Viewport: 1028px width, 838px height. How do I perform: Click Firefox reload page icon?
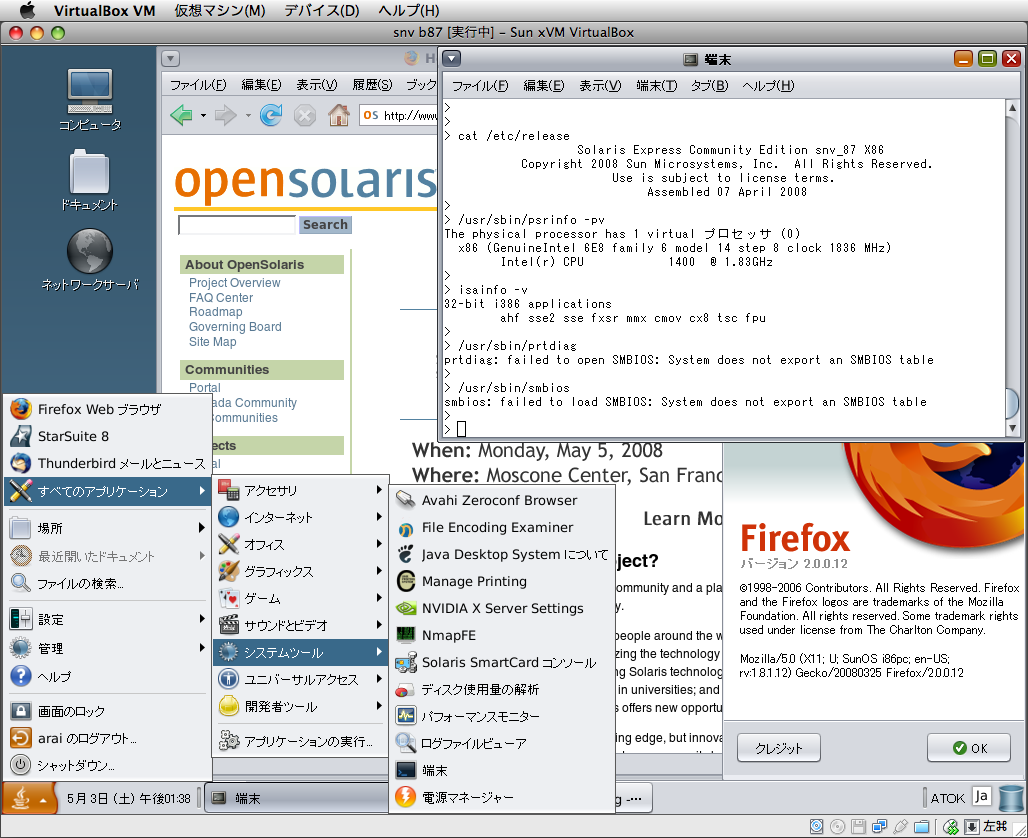pyautogui.click(x=271, y=115)
